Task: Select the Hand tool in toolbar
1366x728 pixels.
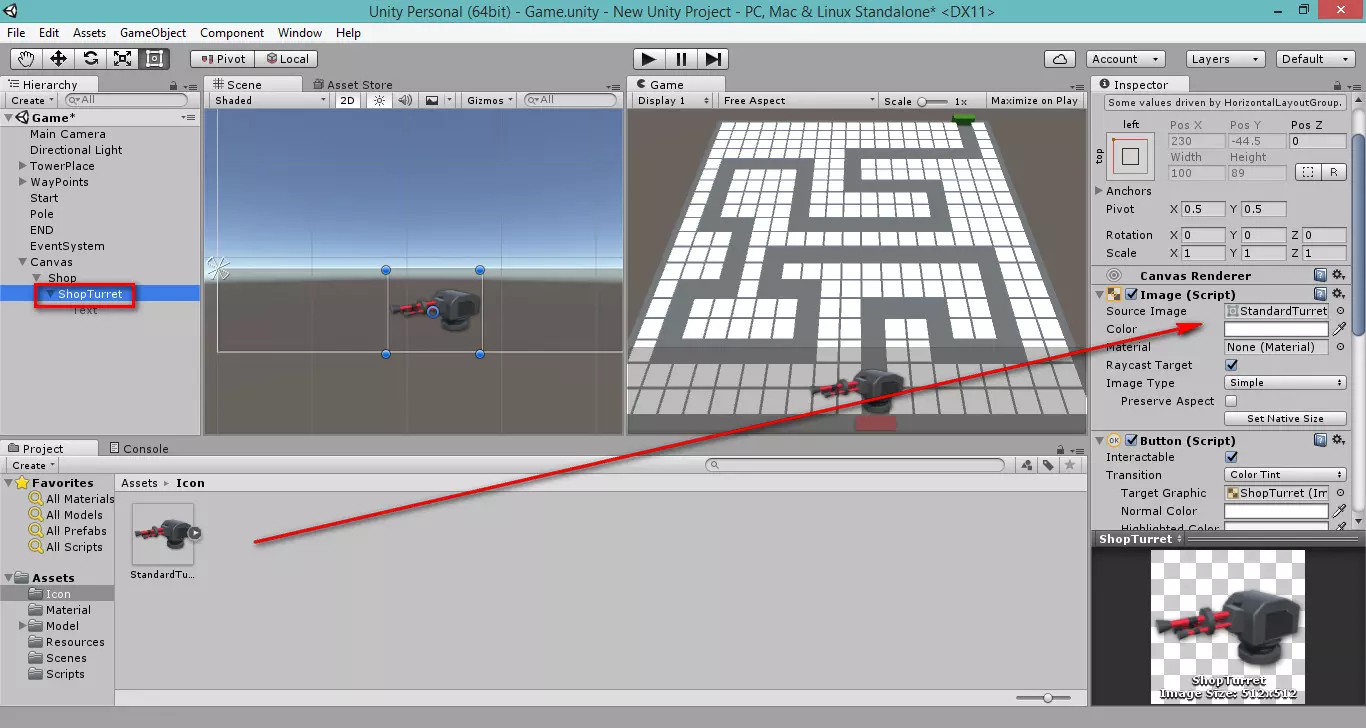Action: [x=27, y=59]
